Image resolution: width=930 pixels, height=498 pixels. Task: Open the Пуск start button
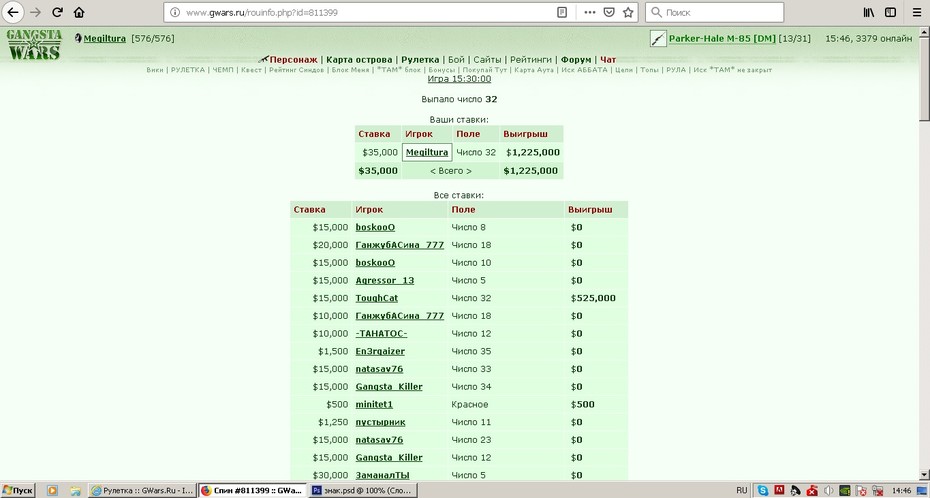tap(18, 491)
